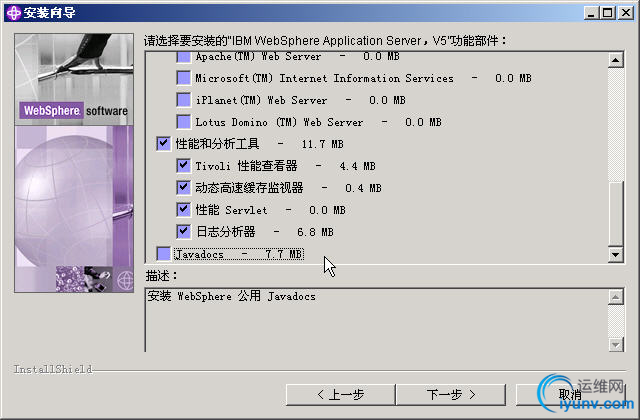
Task: Uncheck the 性能和分析工具 checkbox
Action: click(163, 144)
